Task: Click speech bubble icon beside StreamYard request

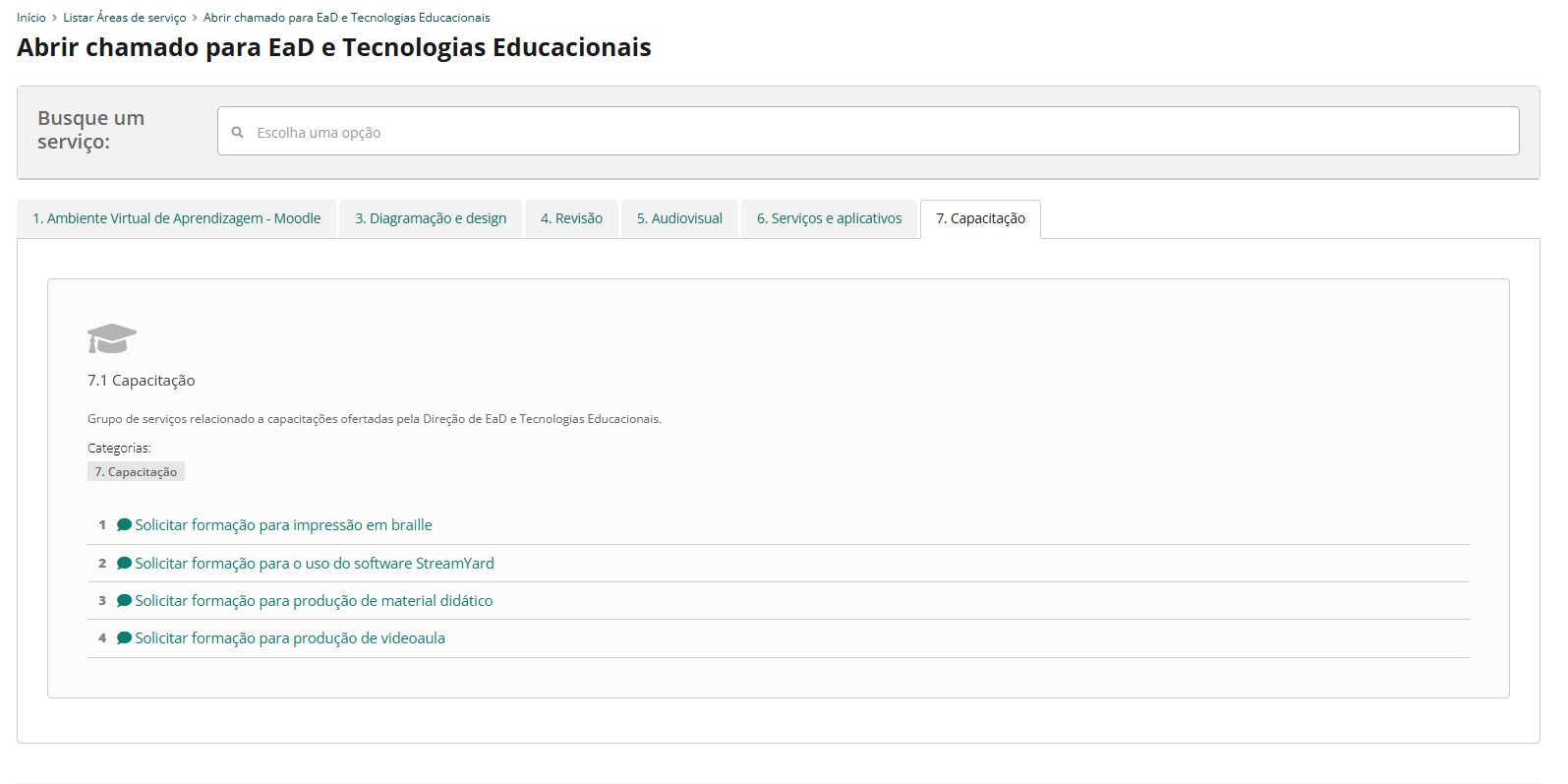Action: point(124,564)
